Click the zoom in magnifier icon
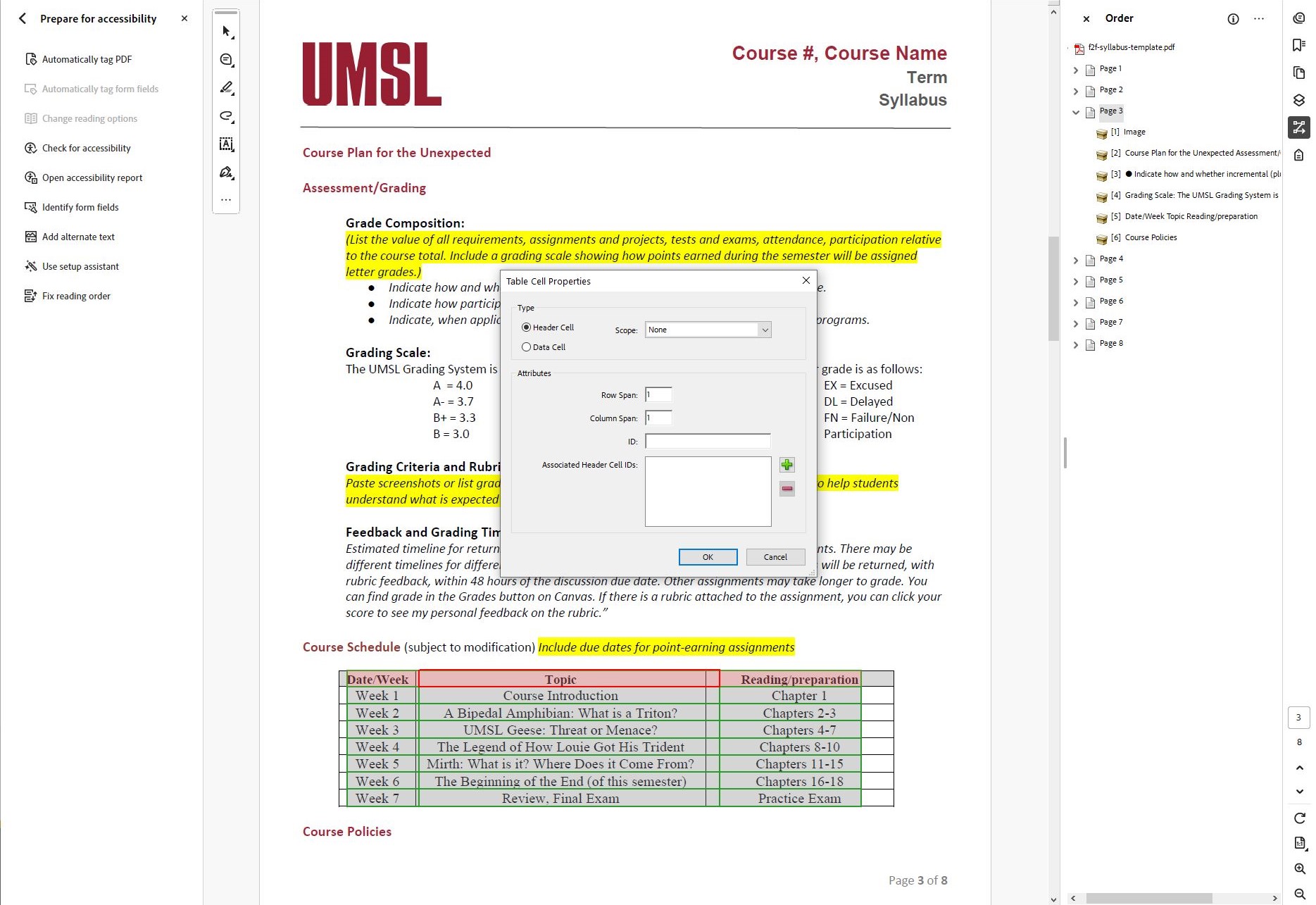The width and height of the screenshot is (1316, 905). click(1299, 869)
